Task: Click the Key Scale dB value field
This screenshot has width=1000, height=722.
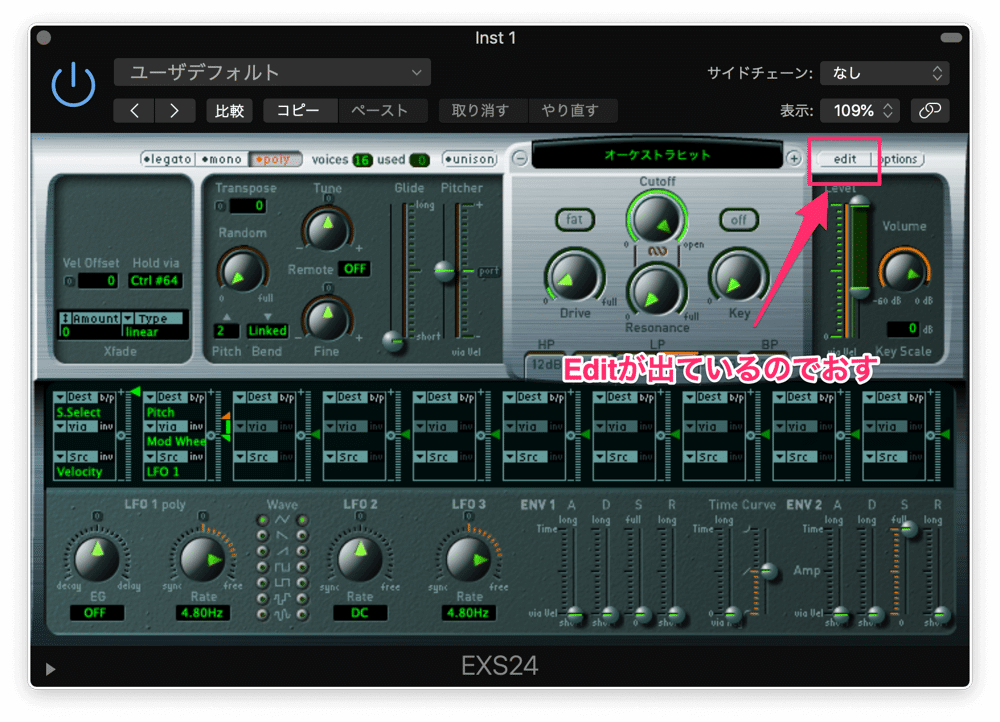Action: 902,328
